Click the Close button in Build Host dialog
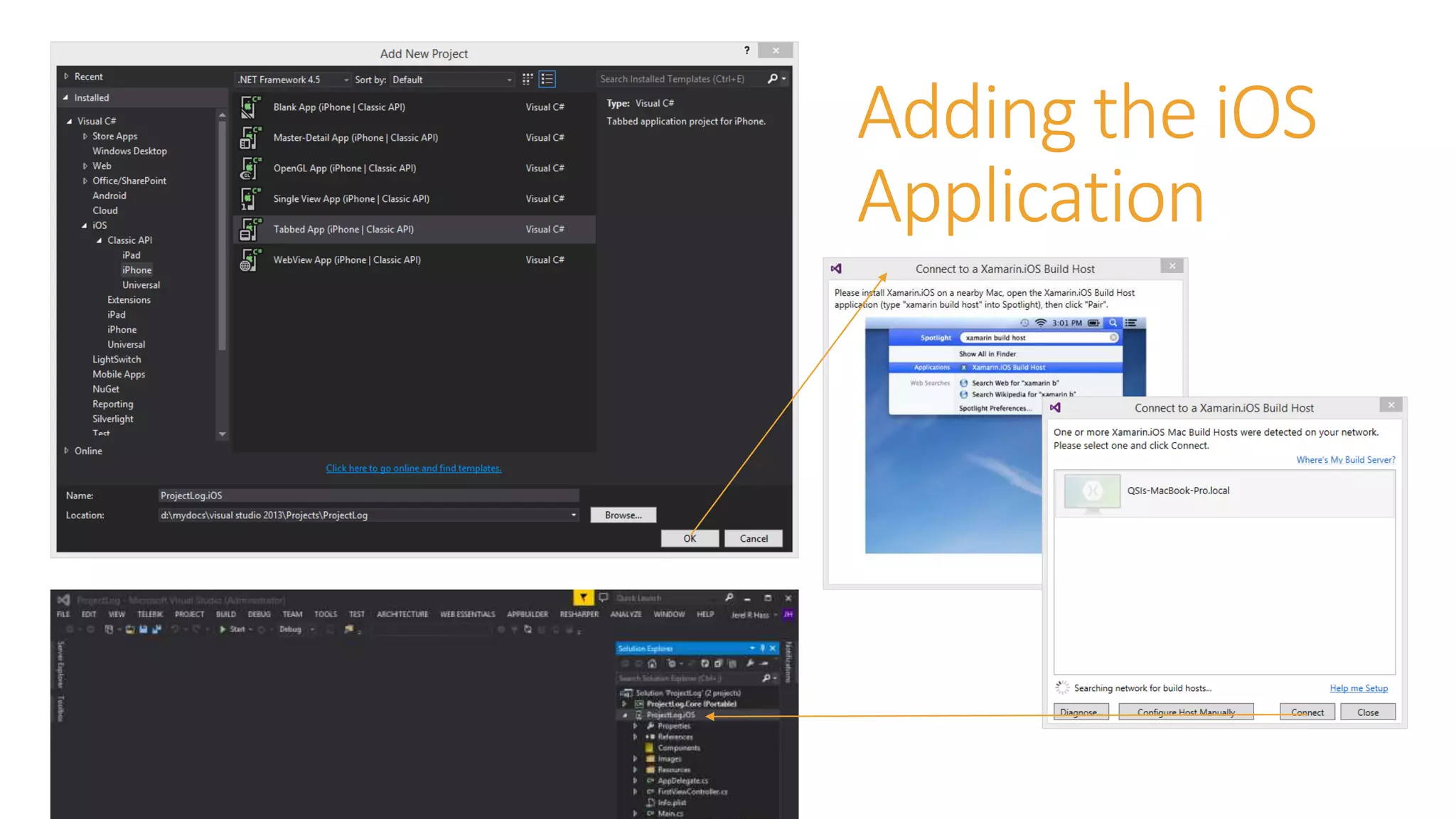1456x819 pixels. (x=1368, y=712)
